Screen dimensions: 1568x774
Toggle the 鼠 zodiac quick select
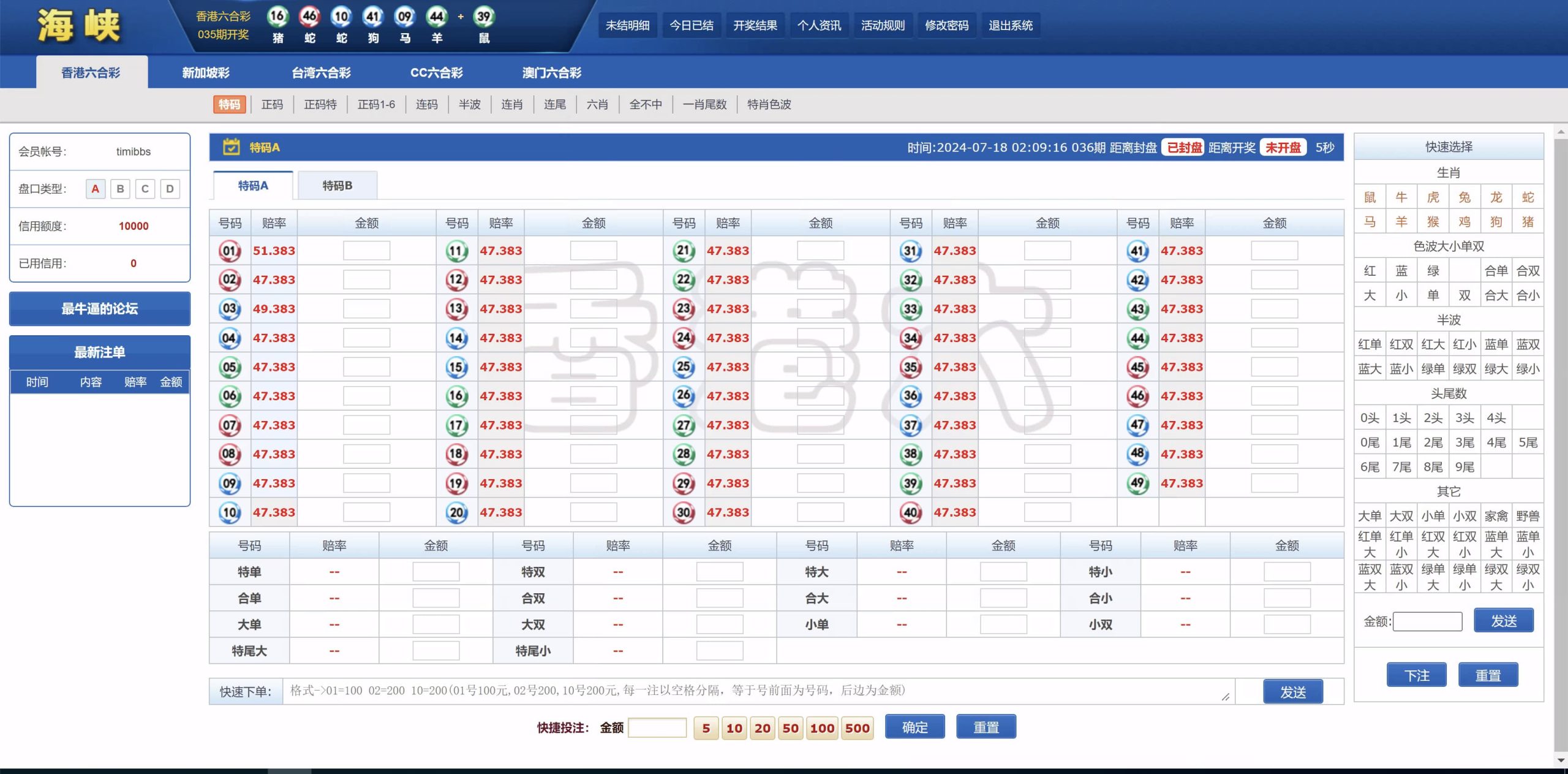[1370, 197]
